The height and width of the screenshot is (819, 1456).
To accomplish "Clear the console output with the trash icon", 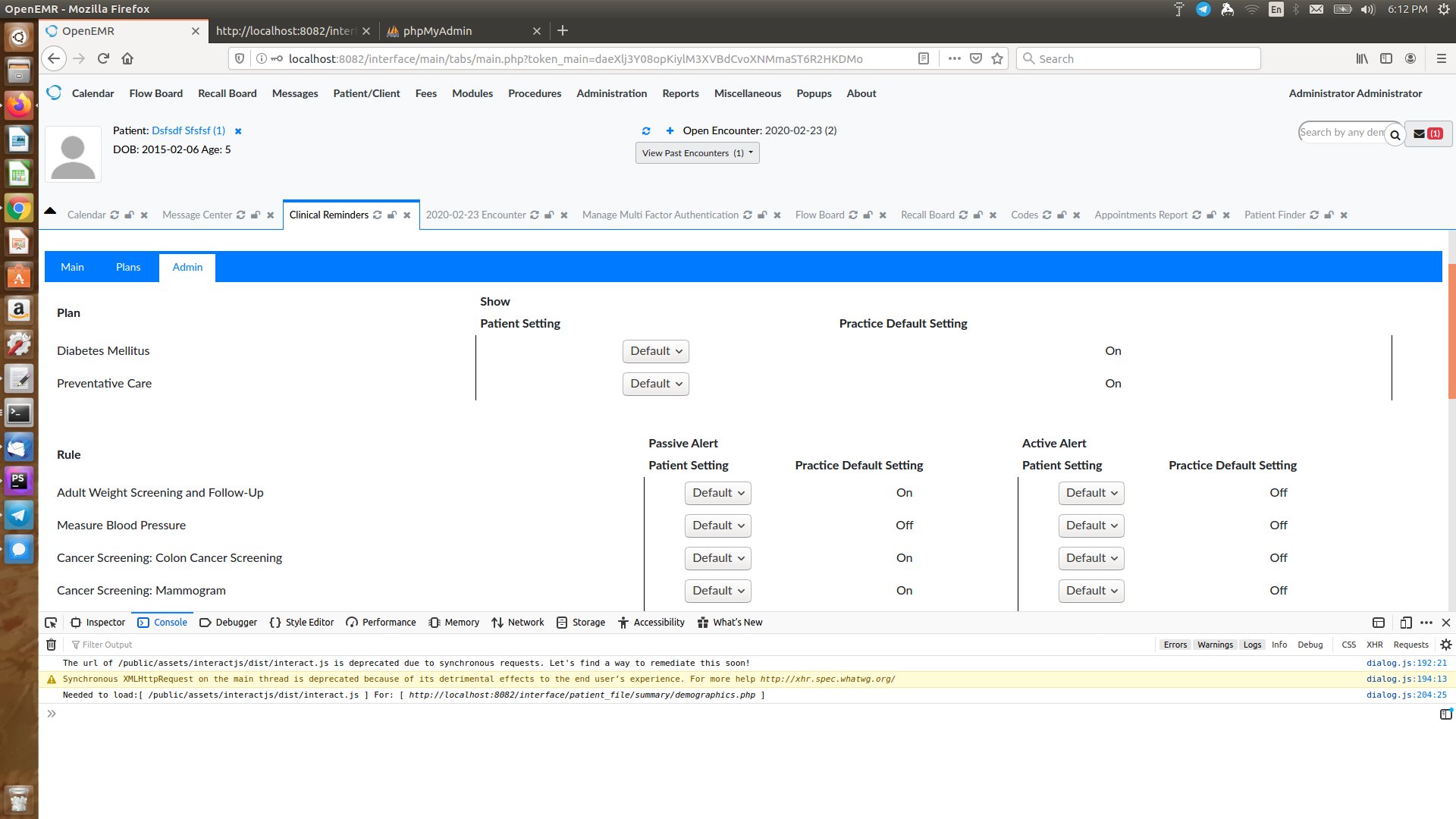I will coord(51,644).
